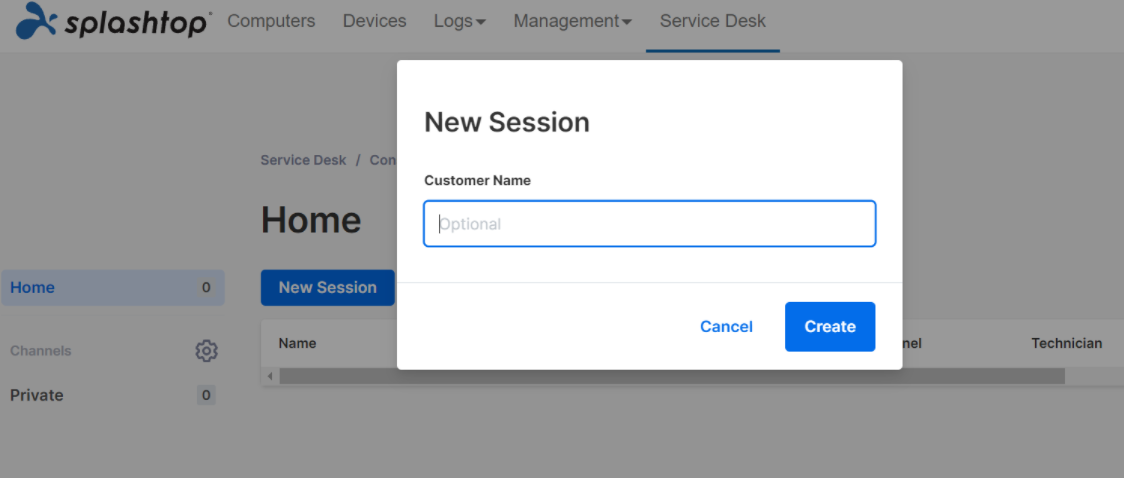Open Channels settings gear icon

pos(206,351)
